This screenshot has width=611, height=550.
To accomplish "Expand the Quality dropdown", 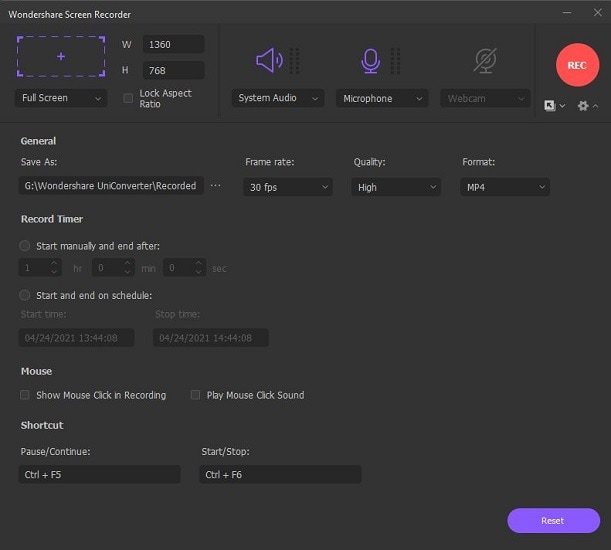I will point(396,187).
